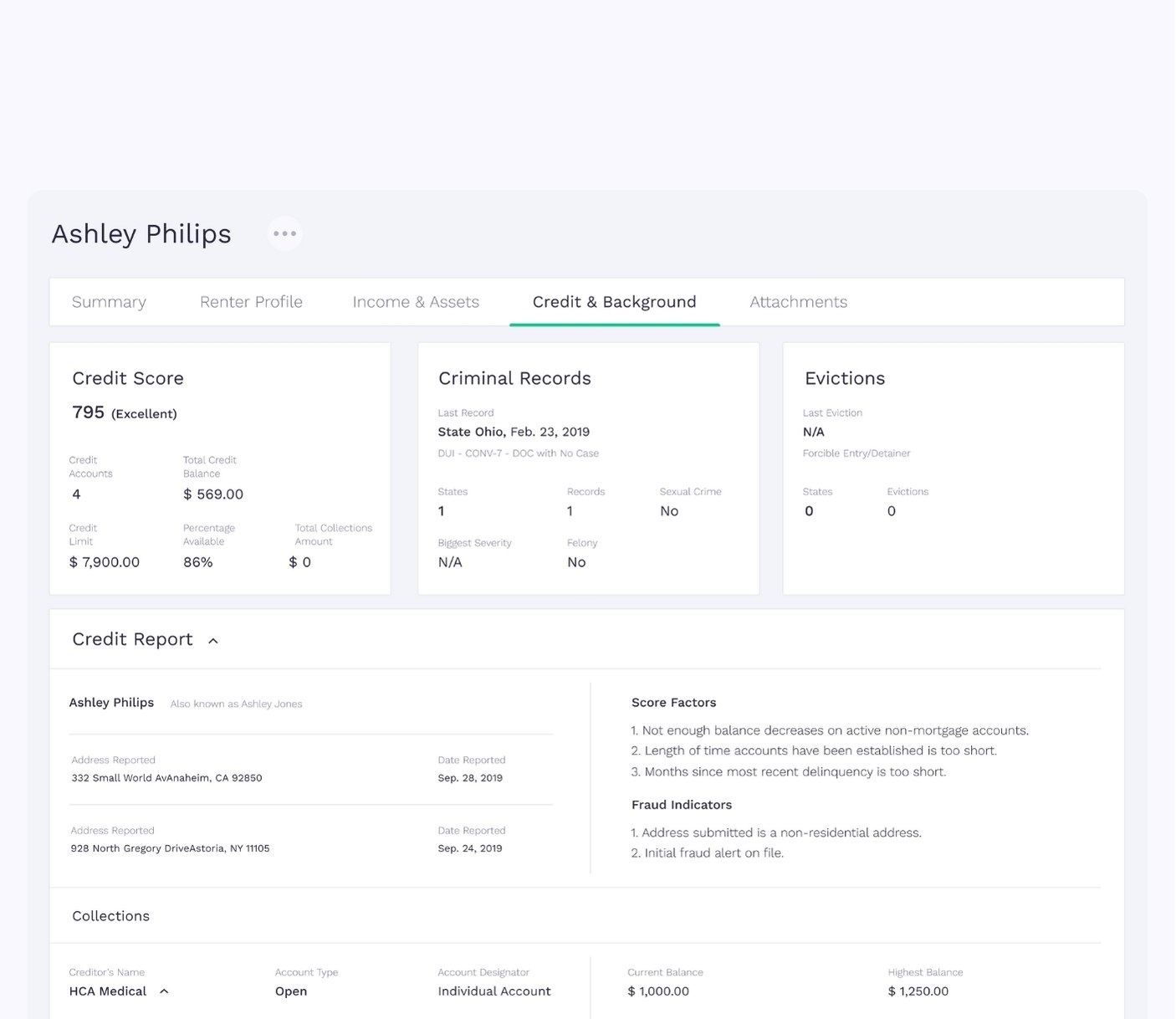Click the 795 credit score value
The height and width of the screenshot is (1019, 1176).
click(89, 412)
